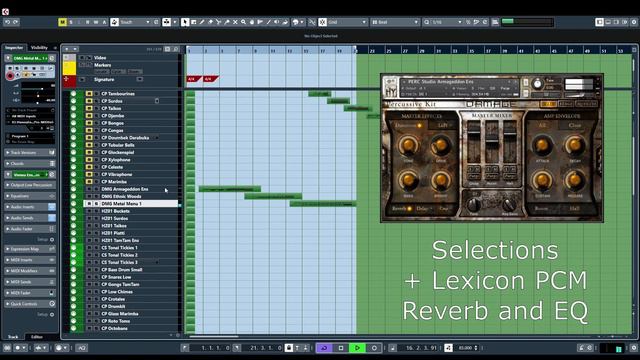The image size is (640, 360).
Task: Click the Undo arrow in the toolbar
Action: (x=7, y=22)
